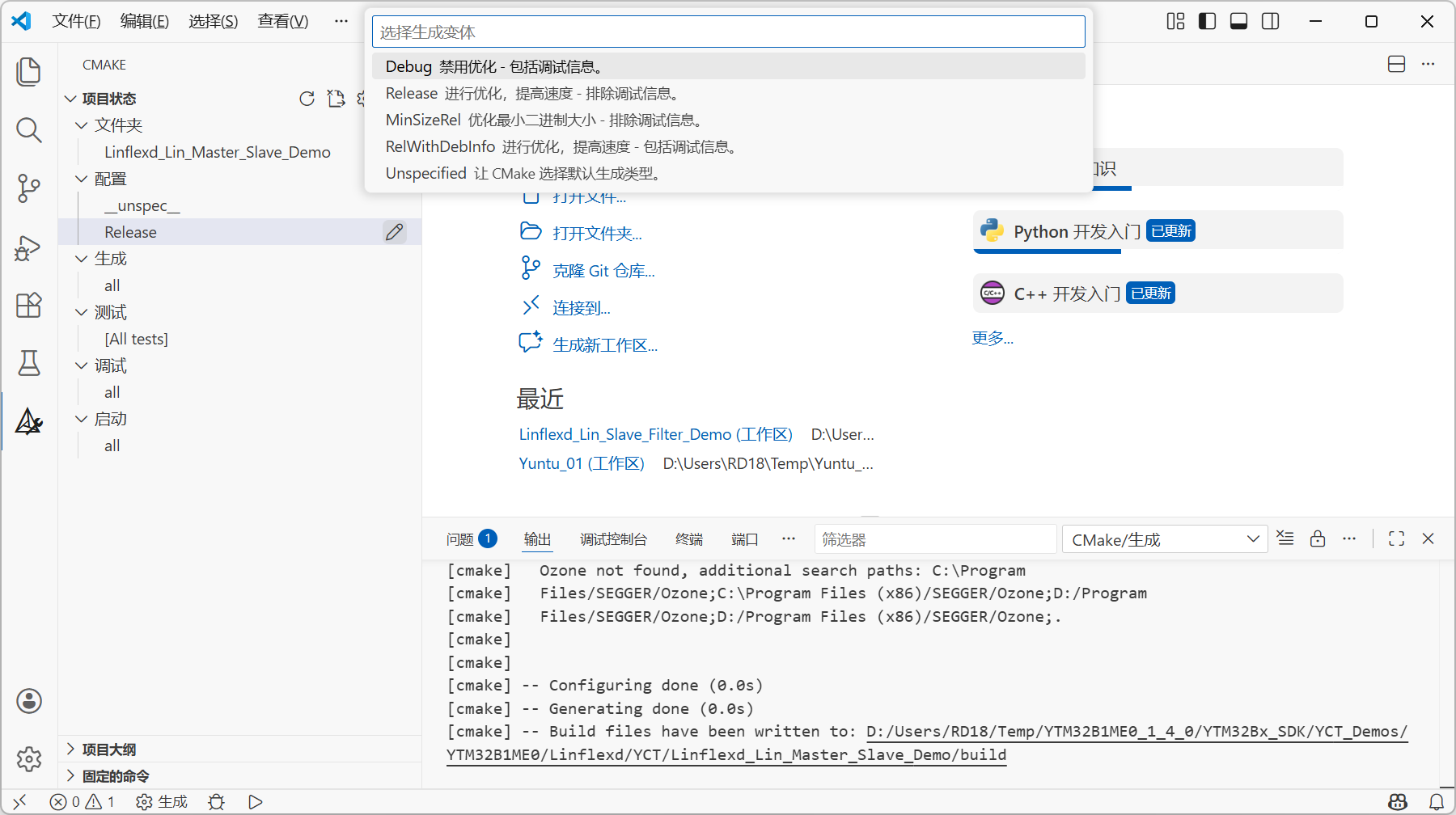Click the refresh icon in project status header
This screenshot has width=1456, height=815.
[x=307, y=99]
